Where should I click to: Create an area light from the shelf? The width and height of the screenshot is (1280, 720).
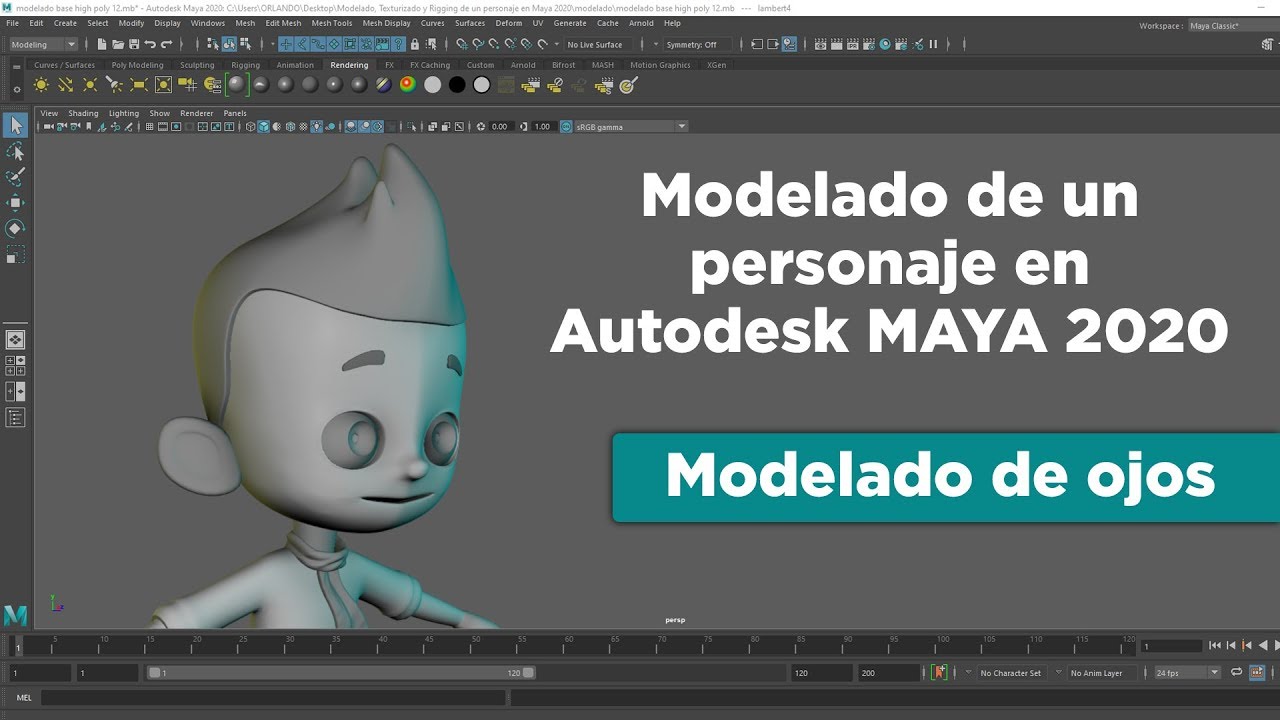tap(139, 85)
